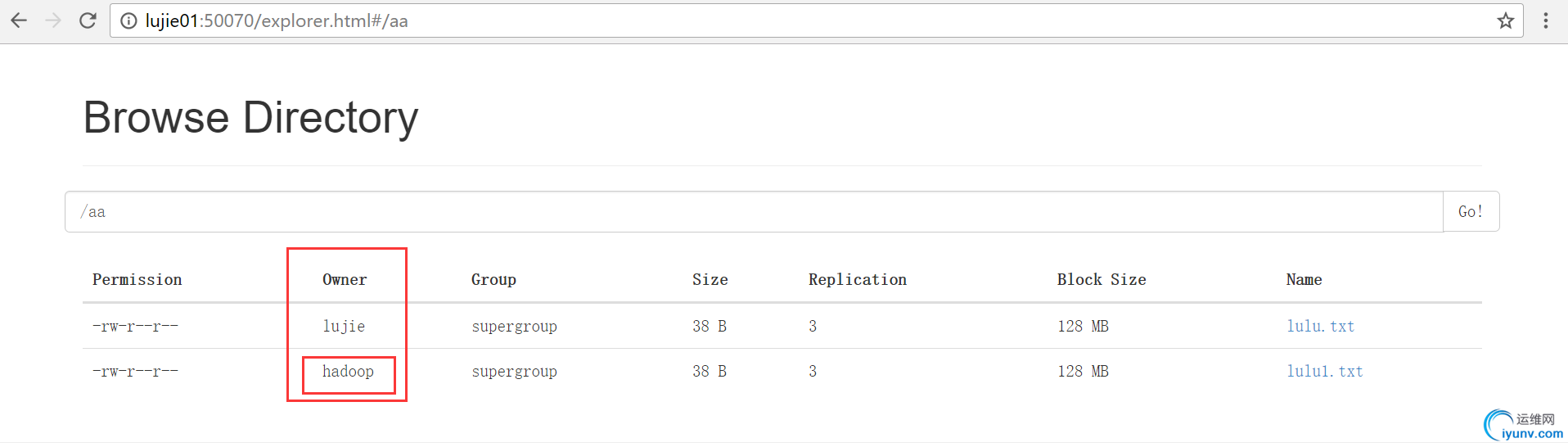The height and width of the screenshot is (447, 1568).
Task: Open the Chrome three-dot menu
Action: [1546, 20]
